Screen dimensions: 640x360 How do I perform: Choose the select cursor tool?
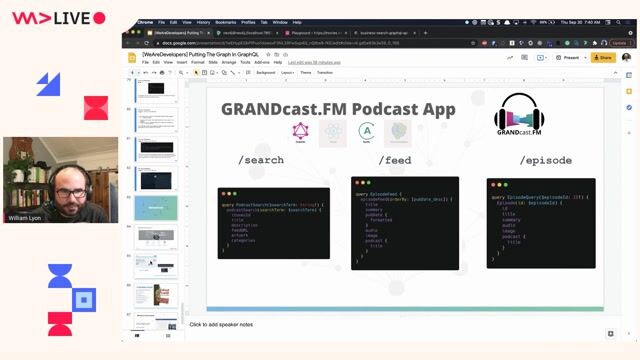196,73
